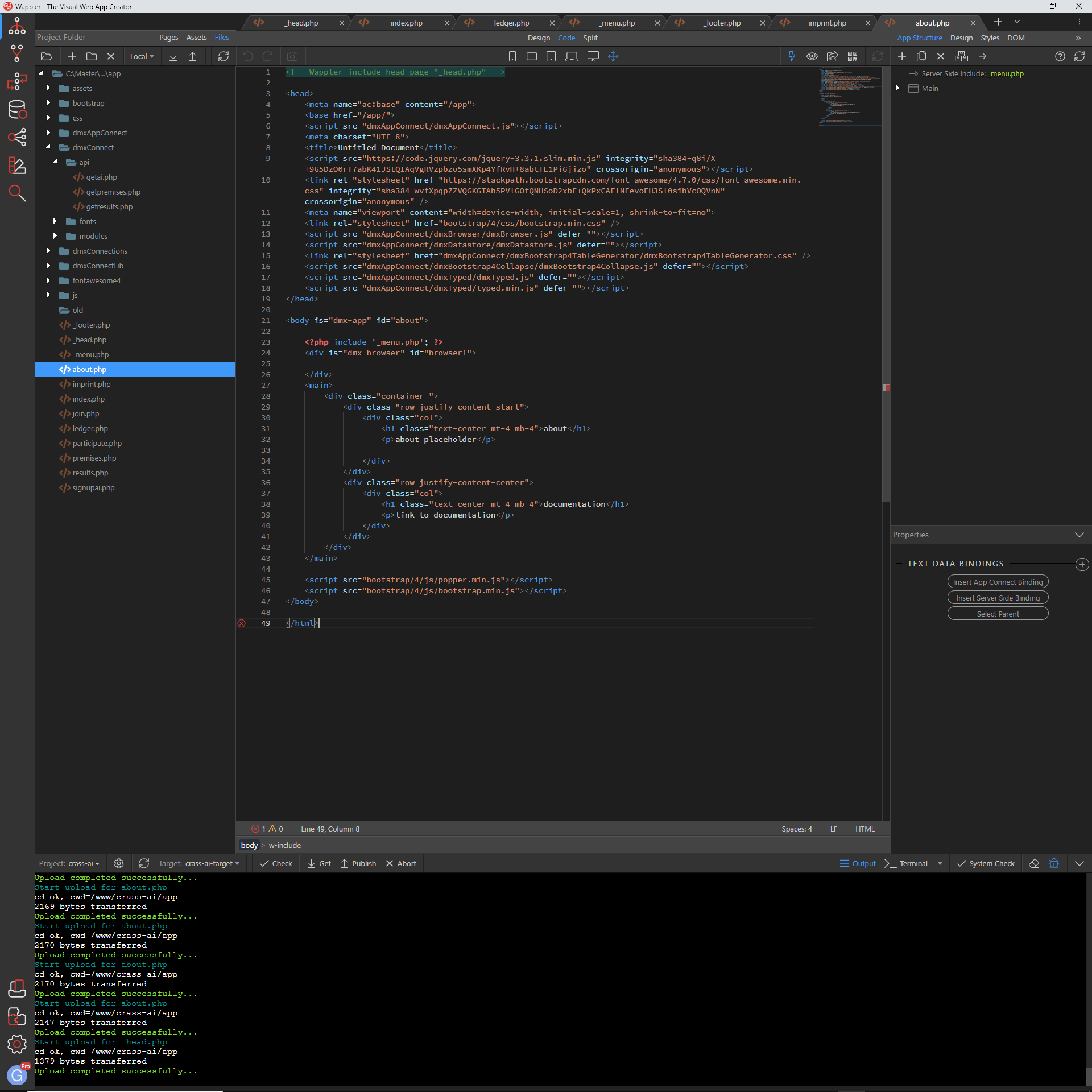The height and width of the screenshot is (1092, 1092).
Task: Expand the assets folder in file tree
Action: [48, 88]
